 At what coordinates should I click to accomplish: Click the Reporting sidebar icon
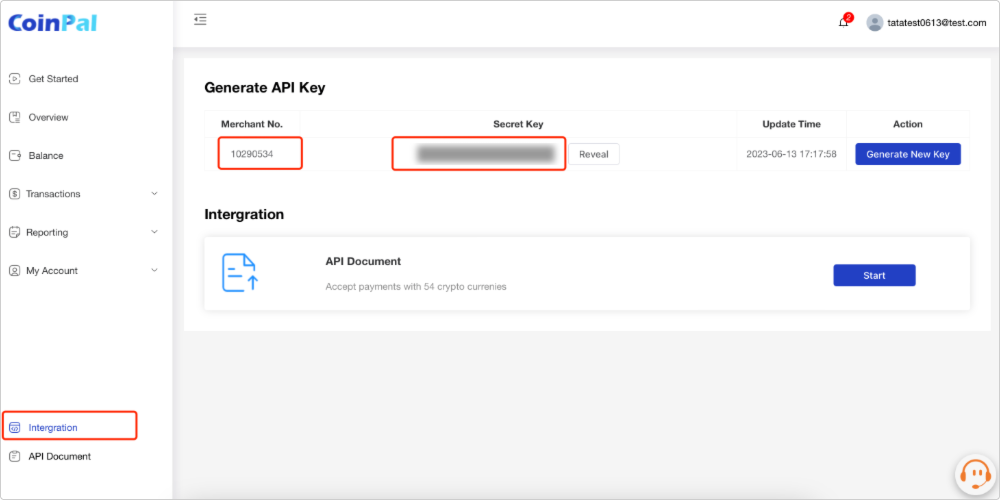pyautogui.click(x=15, y=233)
